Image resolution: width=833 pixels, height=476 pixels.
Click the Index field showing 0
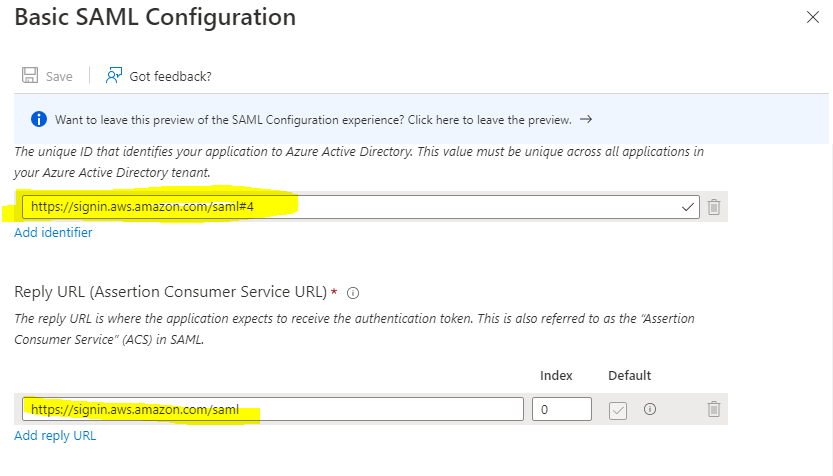click(x=562, y=409)
